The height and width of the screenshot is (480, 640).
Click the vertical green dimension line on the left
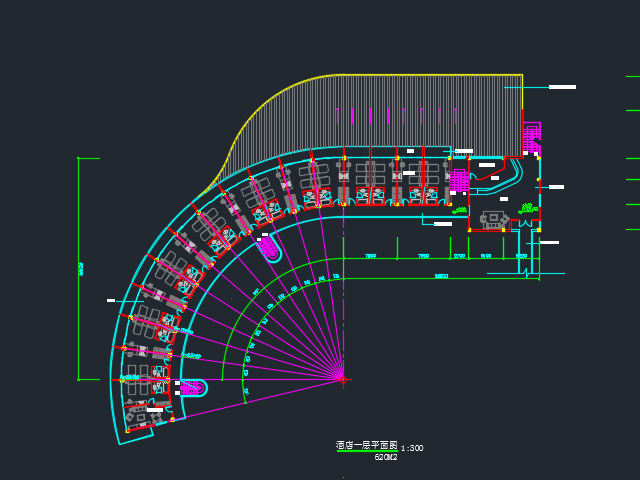[x=79, y=268]
